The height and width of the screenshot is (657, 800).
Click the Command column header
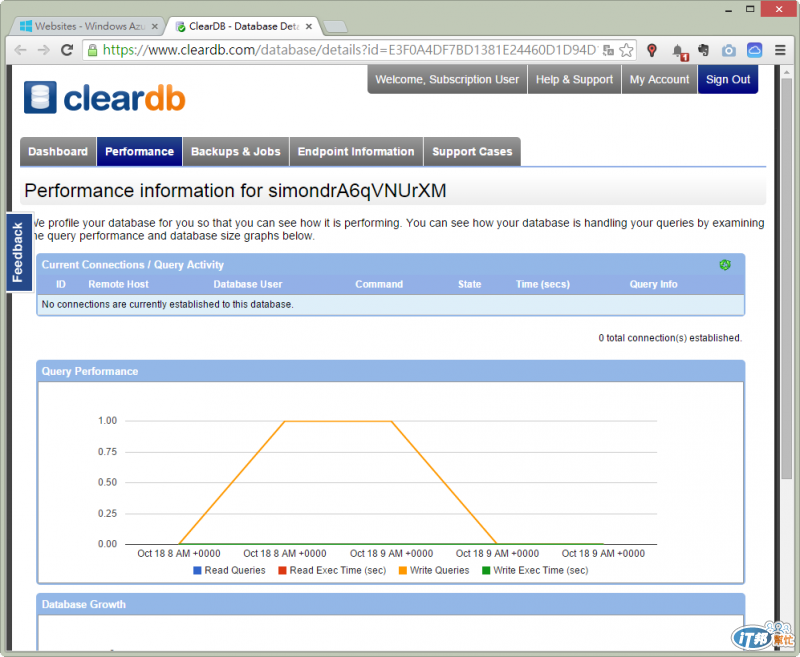click(x=379, y=285)
